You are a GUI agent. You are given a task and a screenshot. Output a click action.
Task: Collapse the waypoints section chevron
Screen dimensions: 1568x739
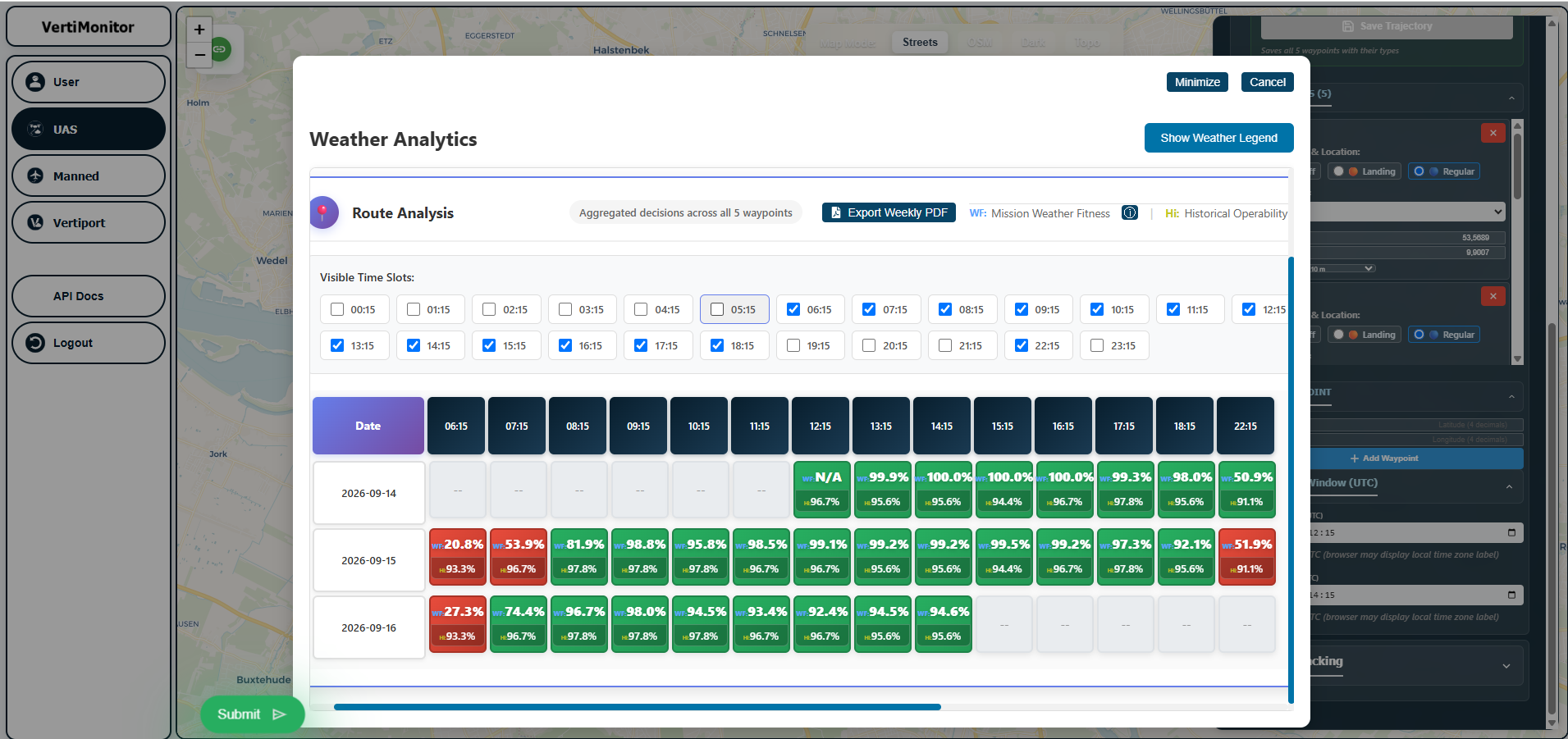tap(1511, 98)
